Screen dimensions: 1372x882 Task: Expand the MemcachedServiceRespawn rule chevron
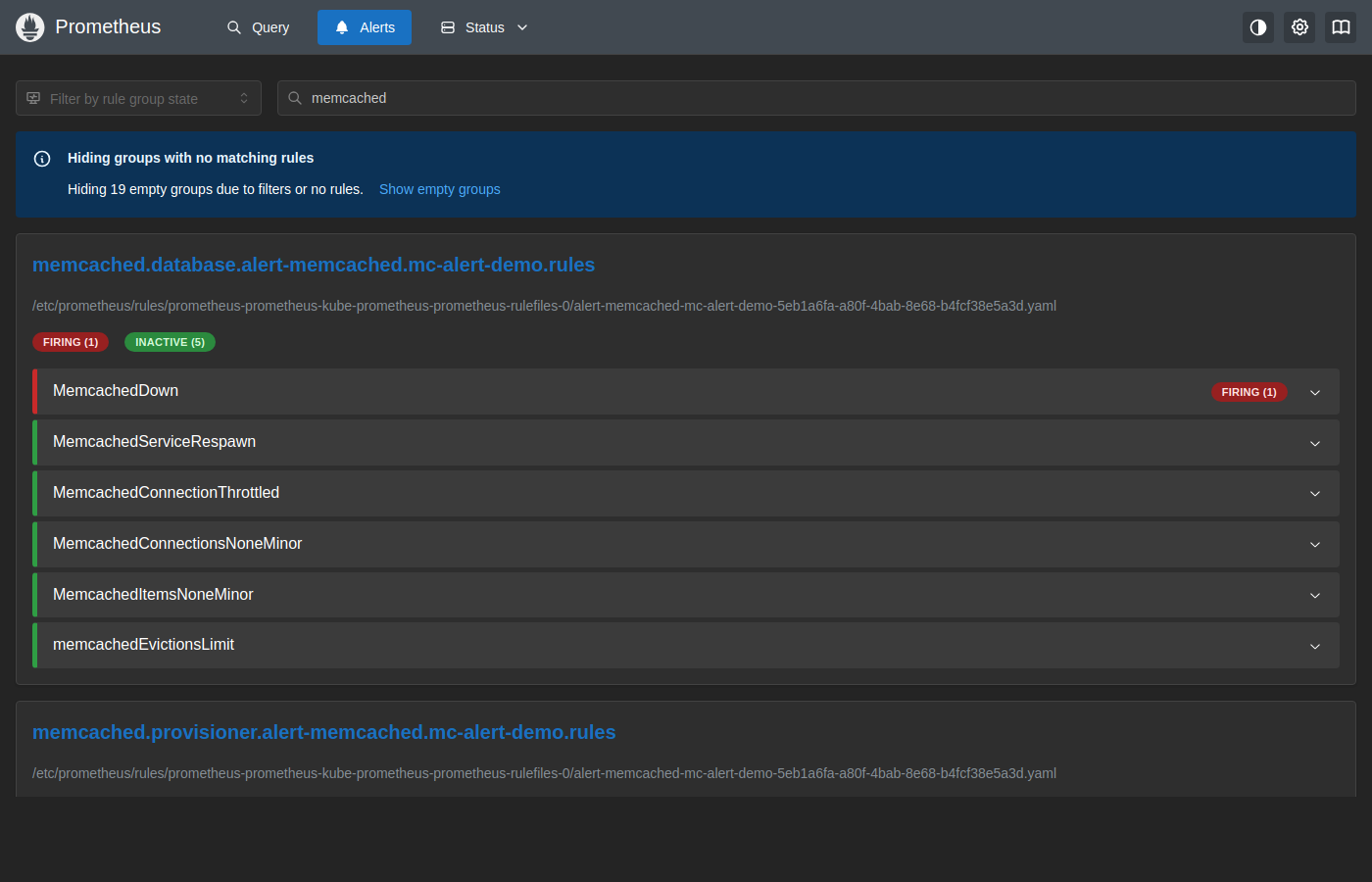(x=1315, y=443)
